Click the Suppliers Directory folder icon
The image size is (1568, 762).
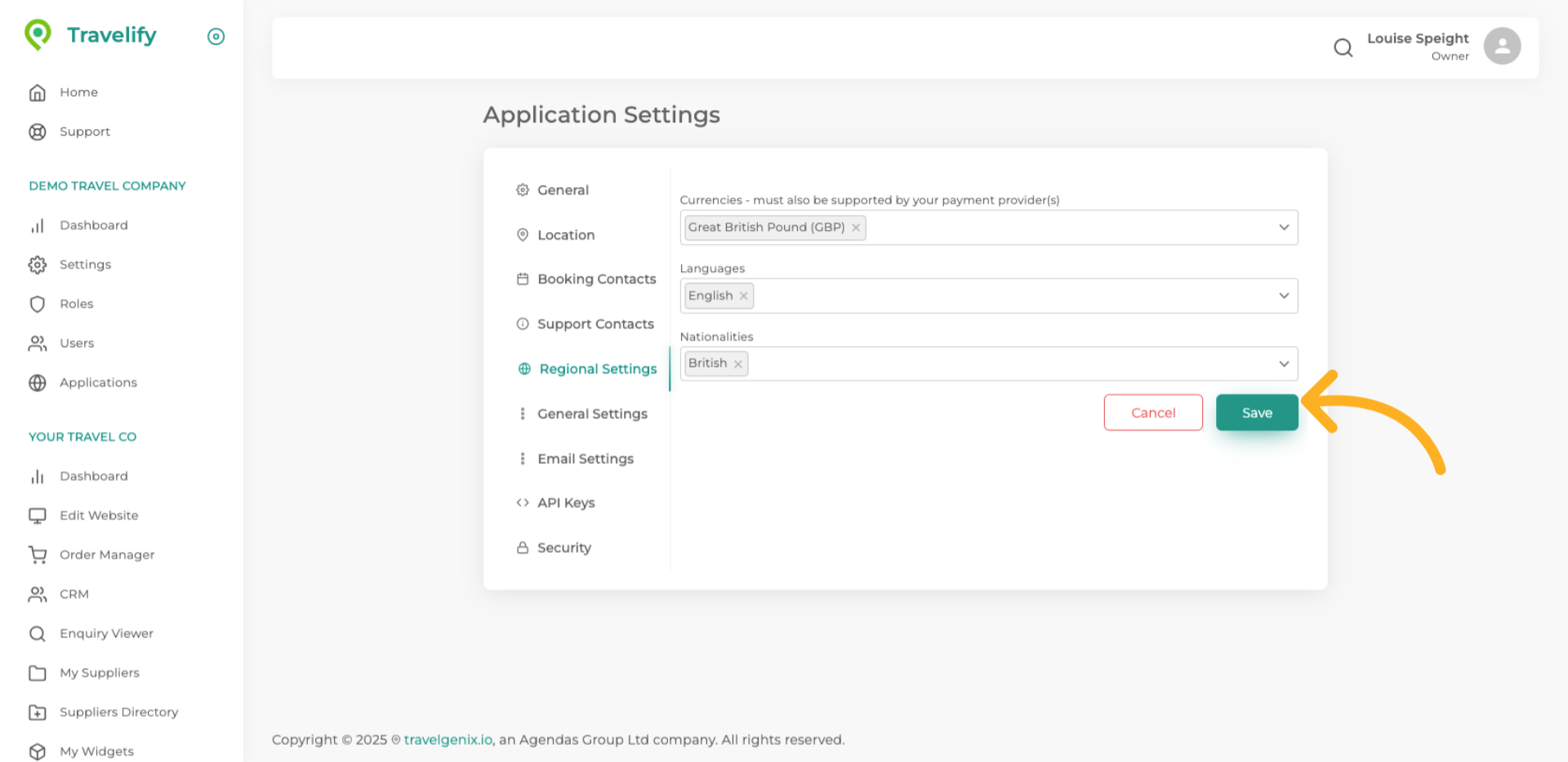[x=38, y=712]
